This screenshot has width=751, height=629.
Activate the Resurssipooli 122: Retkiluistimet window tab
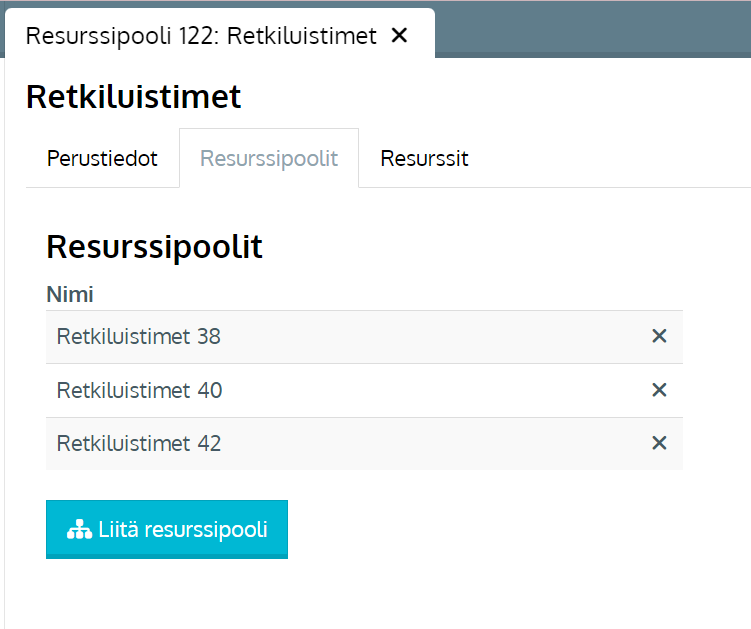coord(200,36)
